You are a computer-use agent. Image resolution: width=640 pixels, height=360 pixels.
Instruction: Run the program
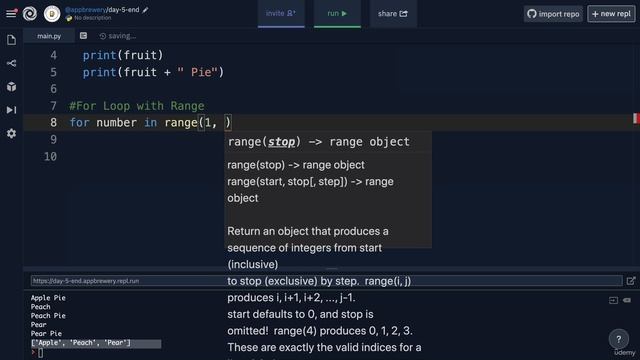pyautogui.click(x=337, y=14)
